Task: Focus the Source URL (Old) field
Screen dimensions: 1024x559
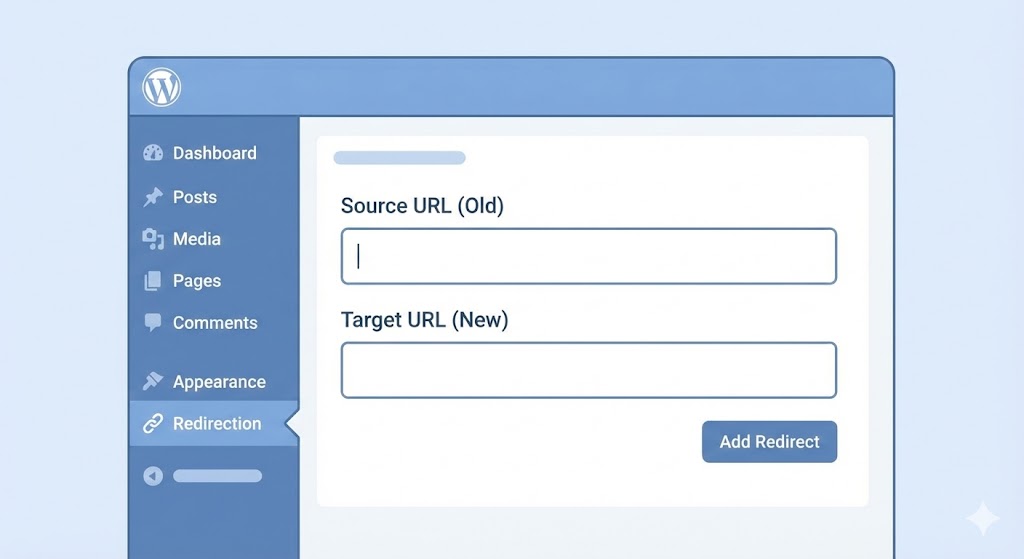Action: pos(588,256)
